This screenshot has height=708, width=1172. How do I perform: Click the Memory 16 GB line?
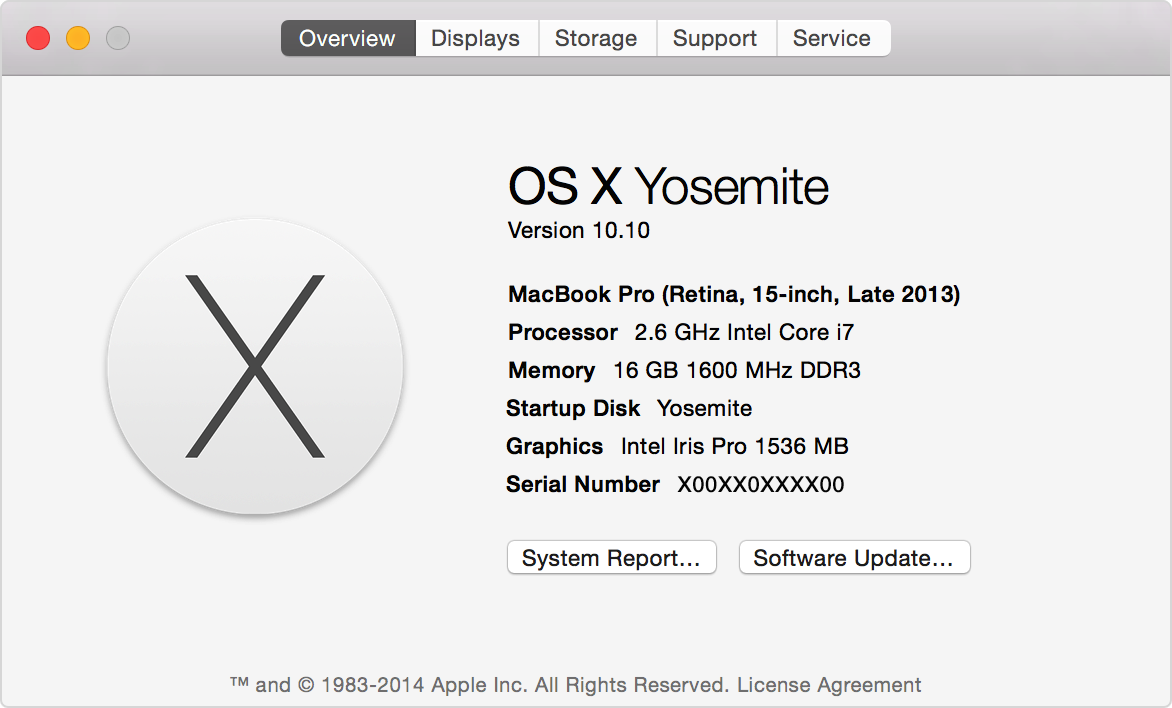pyautogui.click(x=684, y=370)
